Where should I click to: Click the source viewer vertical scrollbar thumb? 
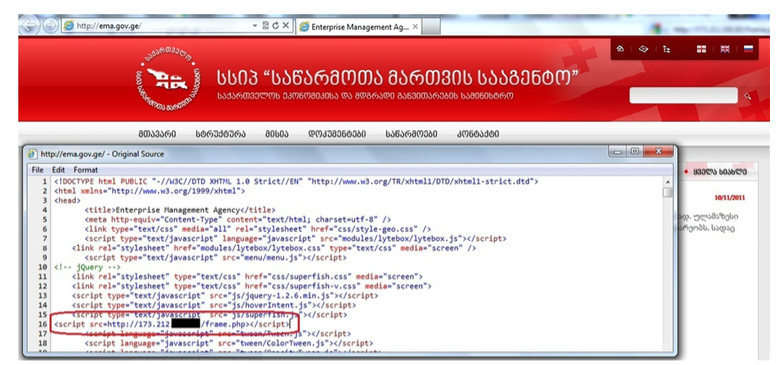(x=668, y=192)
